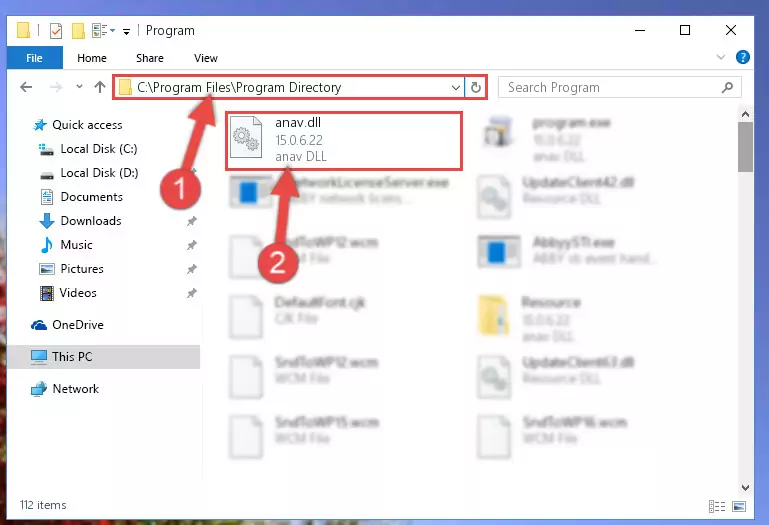This screenshot has width=769, height=525.
Task: Click the pin icon beside Music
Action: point(192,245)
